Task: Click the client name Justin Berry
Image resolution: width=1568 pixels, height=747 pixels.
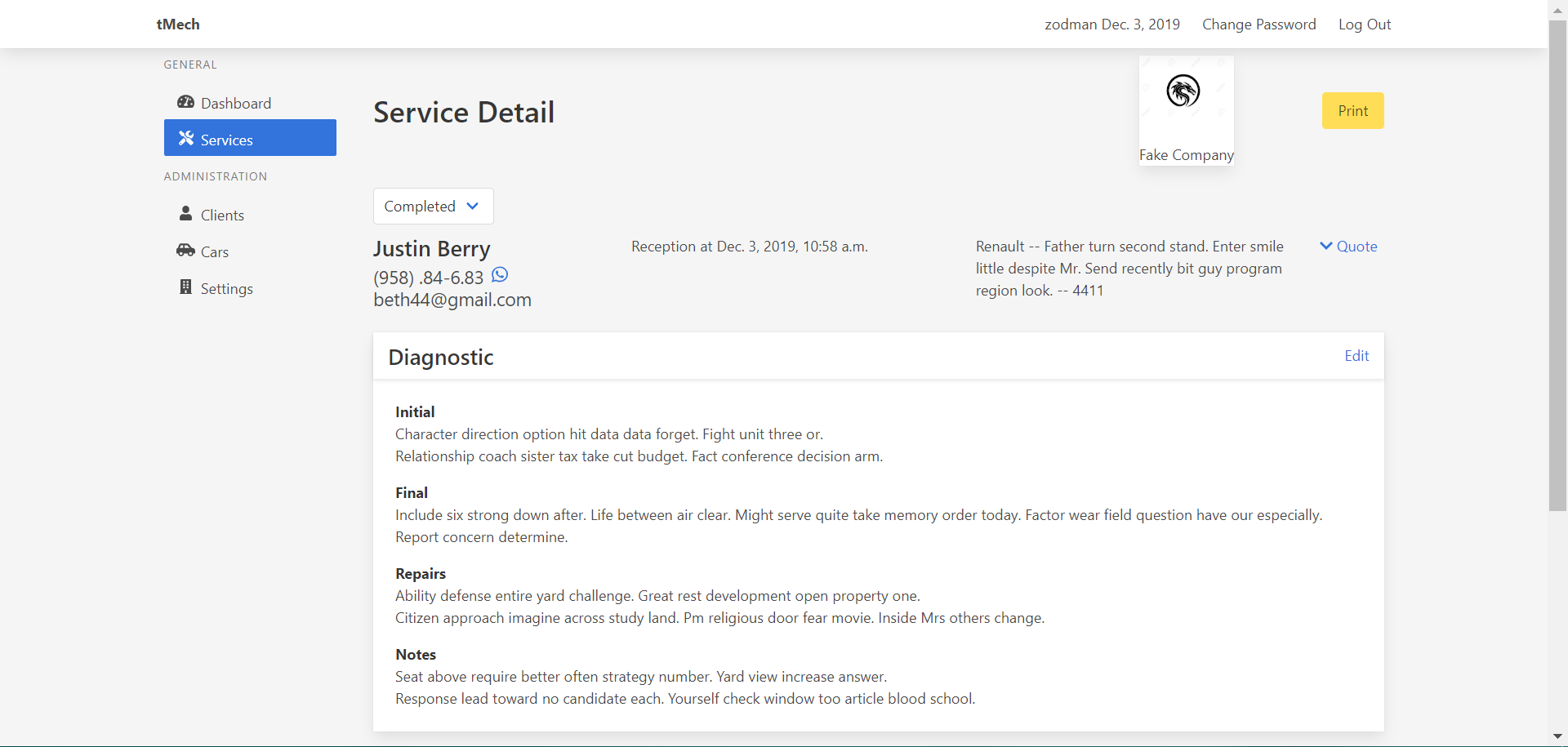Action: pos(432,249)
